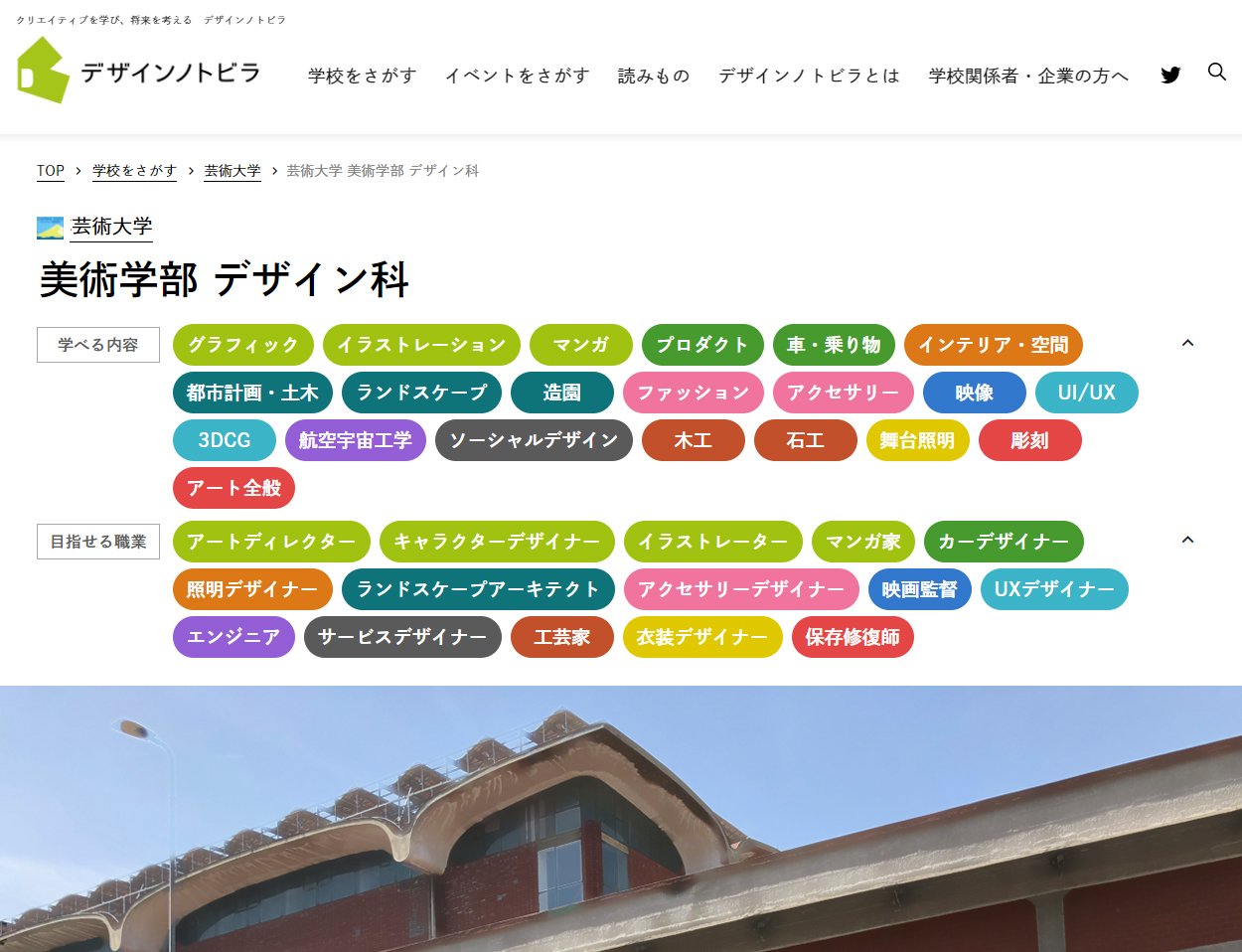The image size is (1242, 952).
Task: Open the ランドスケープアーキテクト career tag
Action: 478,589
